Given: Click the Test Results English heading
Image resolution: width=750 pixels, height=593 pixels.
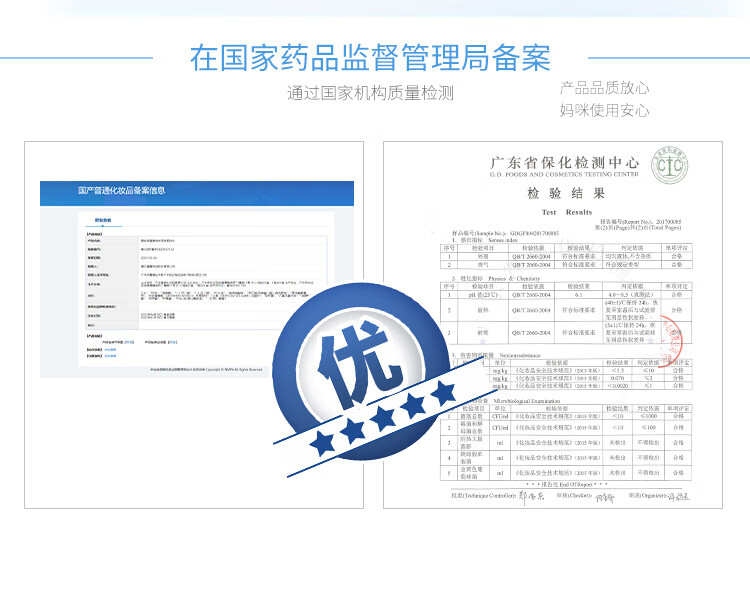Looking at the screenshot, I should point(567,212).
